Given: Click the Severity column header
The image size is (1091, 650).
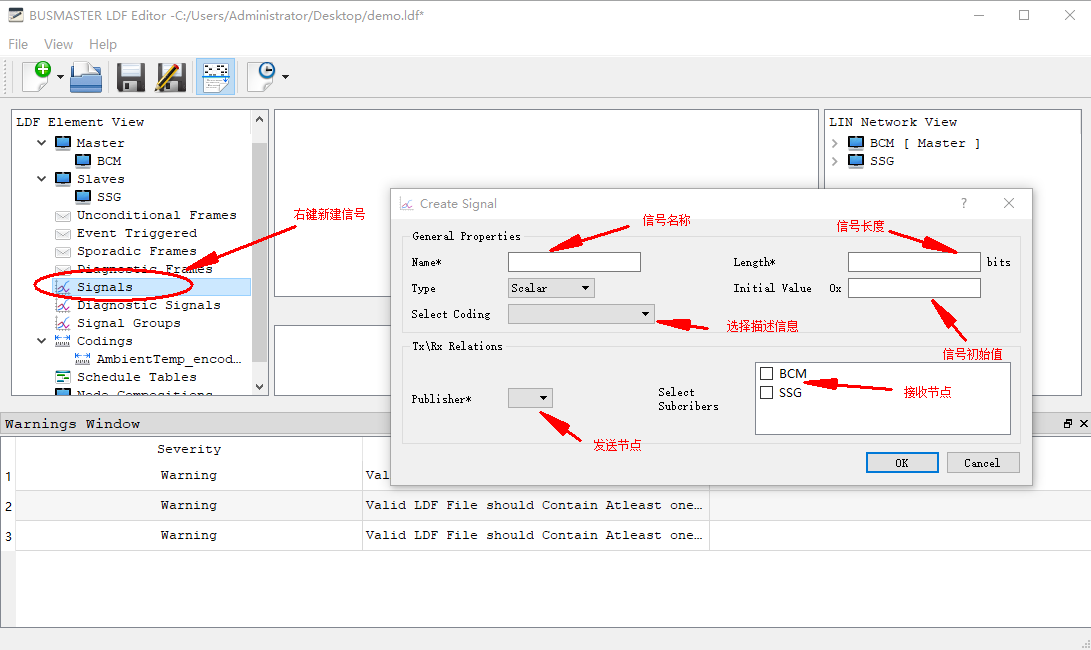Looking at the screenshot, I should click(x=189, y=449).
